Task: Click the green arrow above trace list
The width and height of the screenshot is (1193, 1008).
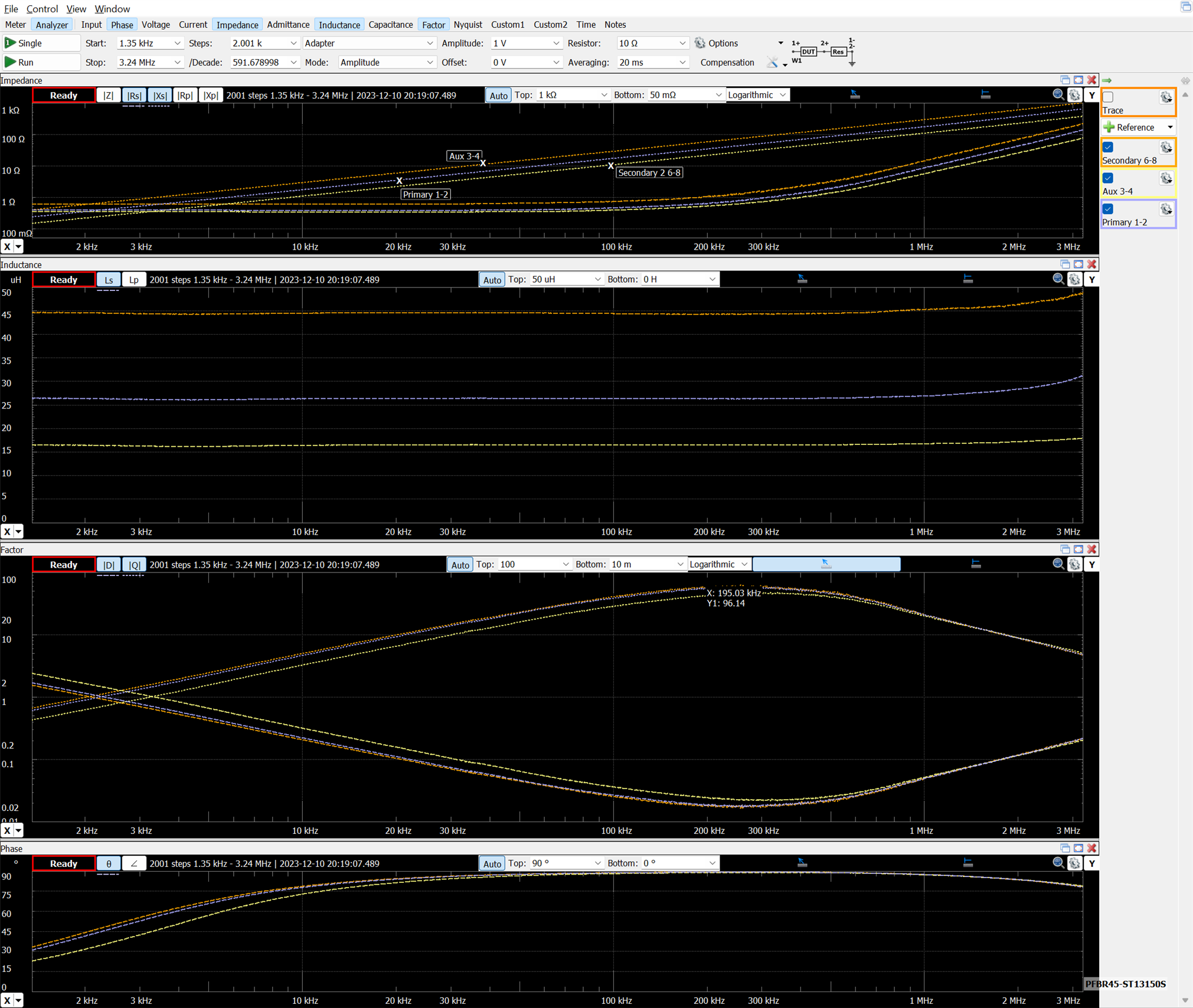Action: coord(1107,80)
